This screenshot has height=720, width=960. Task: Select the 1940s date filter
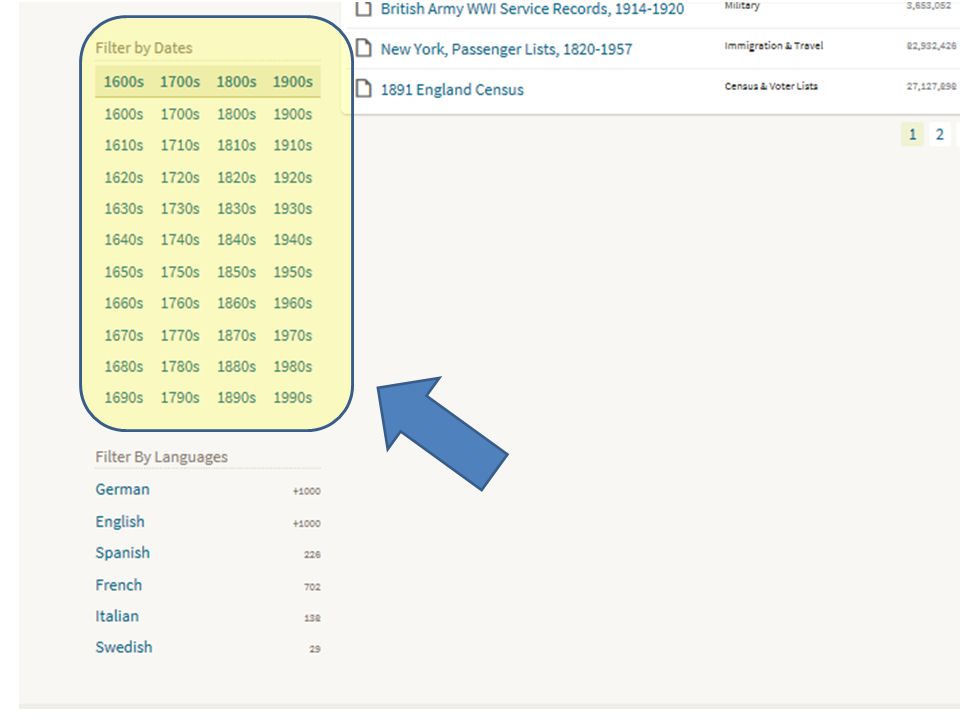(293, 239)
